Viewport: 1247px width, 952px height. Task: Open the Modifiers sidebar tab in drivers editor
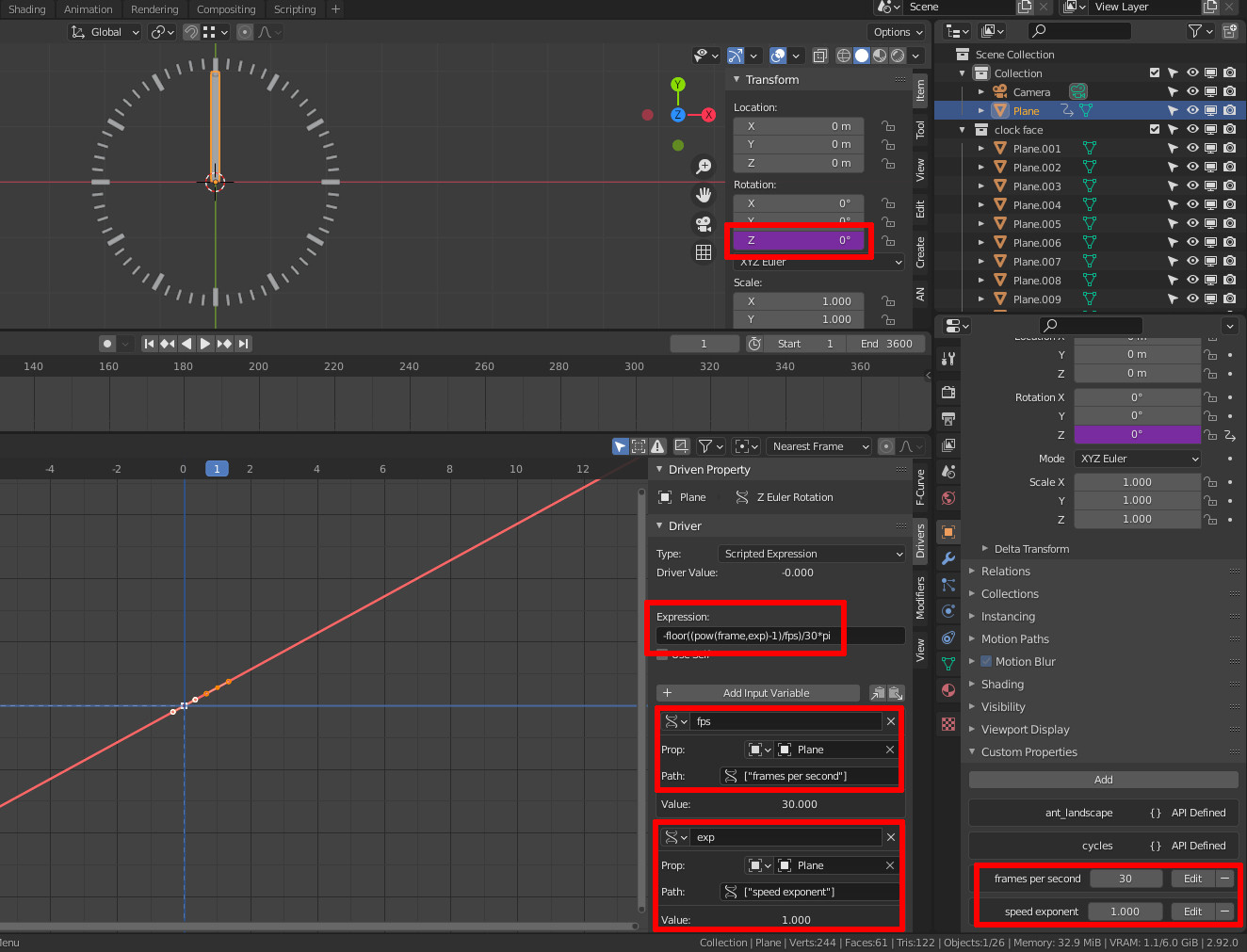[920, 597]
